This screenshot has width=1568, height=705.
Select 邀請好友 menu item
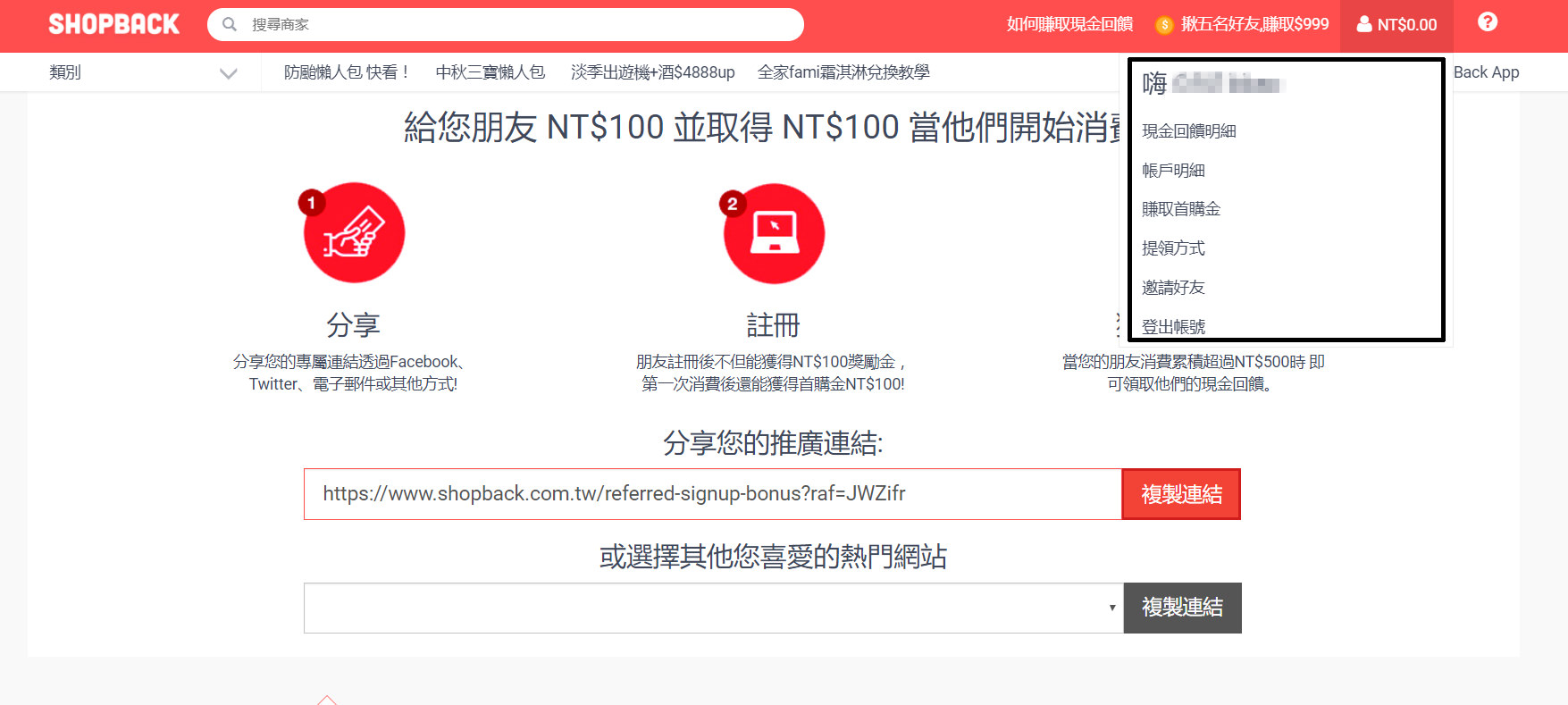click(x=1173, y=288)
